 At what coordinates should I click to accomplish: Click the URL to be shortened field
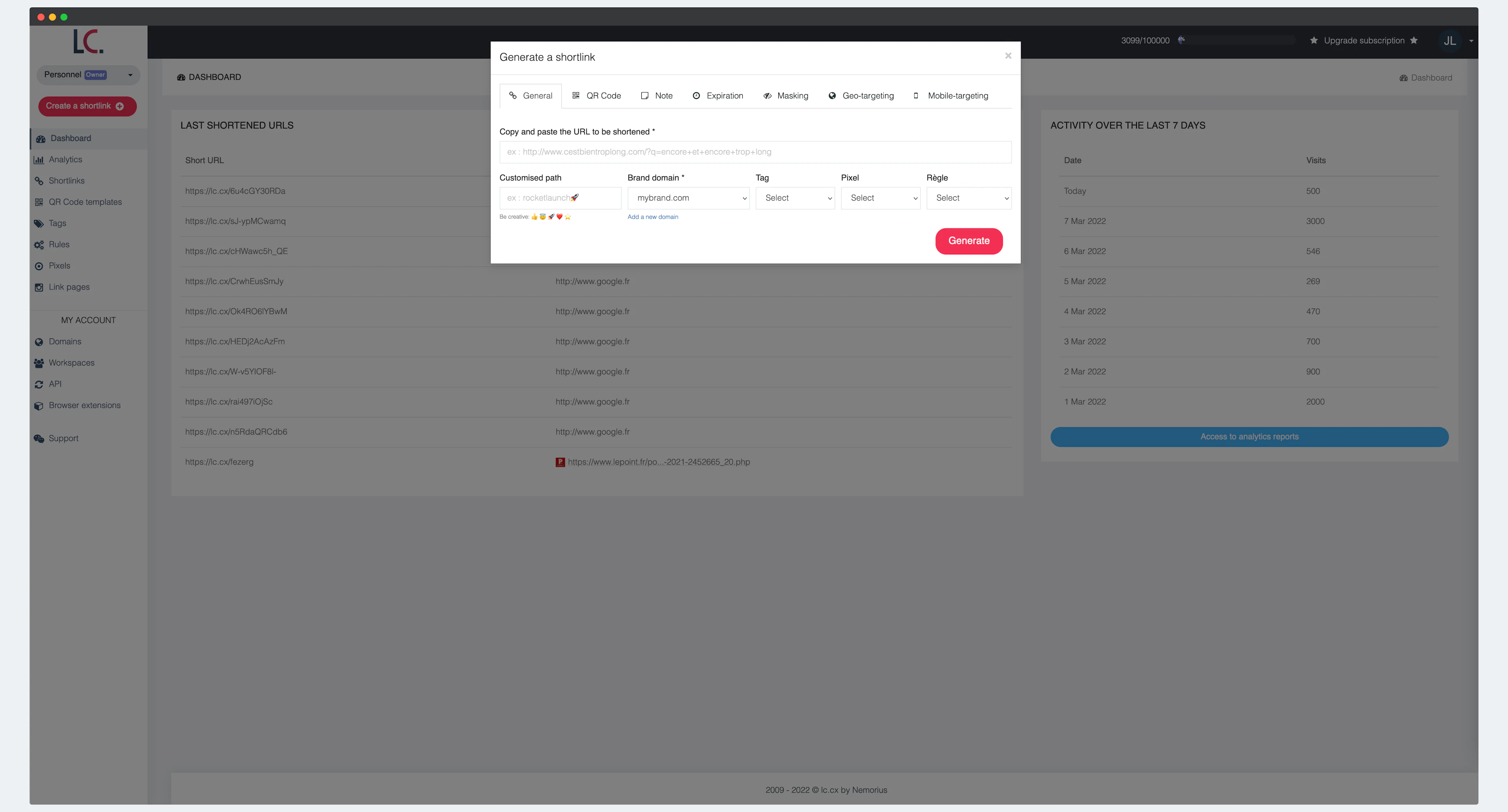pyautogui.click(x=754, y=152)
